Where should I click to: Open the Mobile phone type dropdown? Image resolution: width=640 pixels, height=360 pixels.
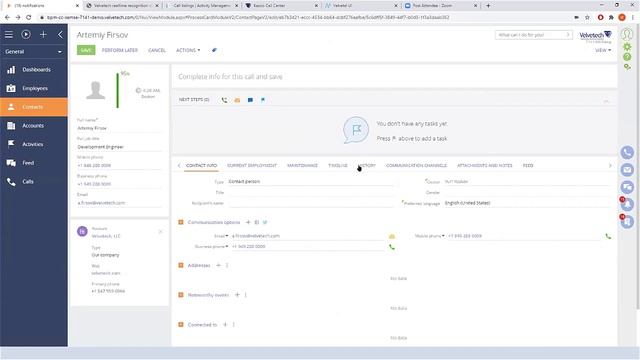click(430, 236)
